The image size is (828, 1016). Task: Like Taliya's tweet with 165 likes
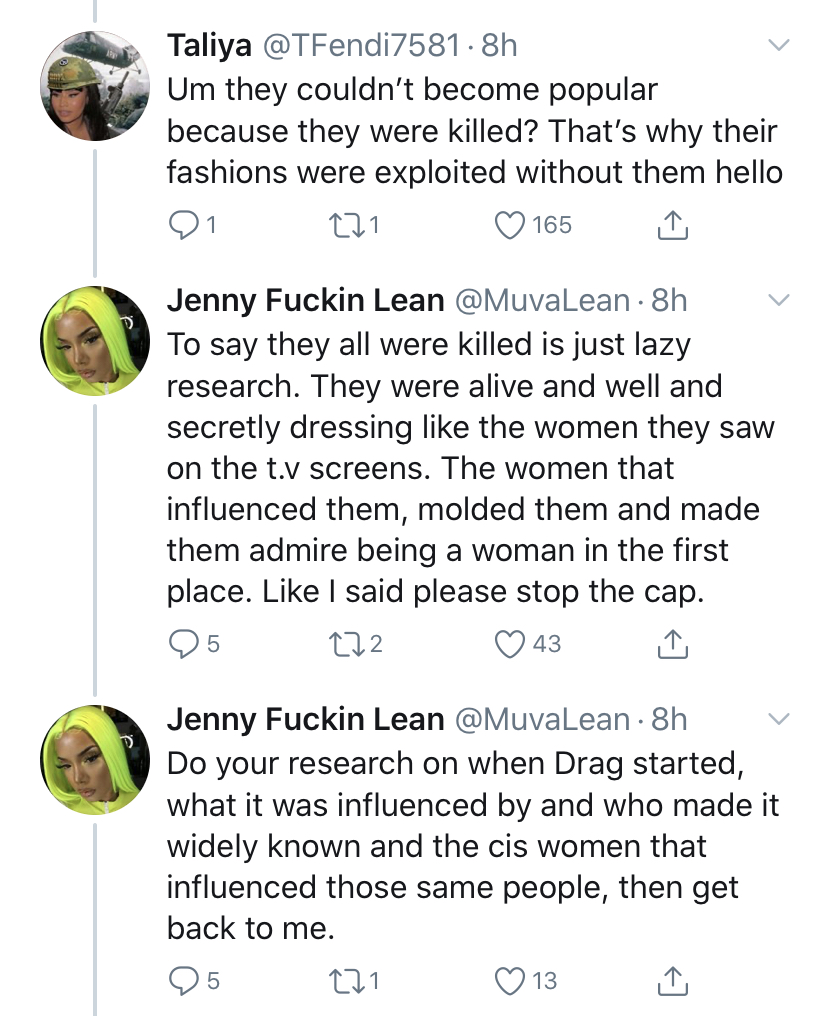click(509, 225)
